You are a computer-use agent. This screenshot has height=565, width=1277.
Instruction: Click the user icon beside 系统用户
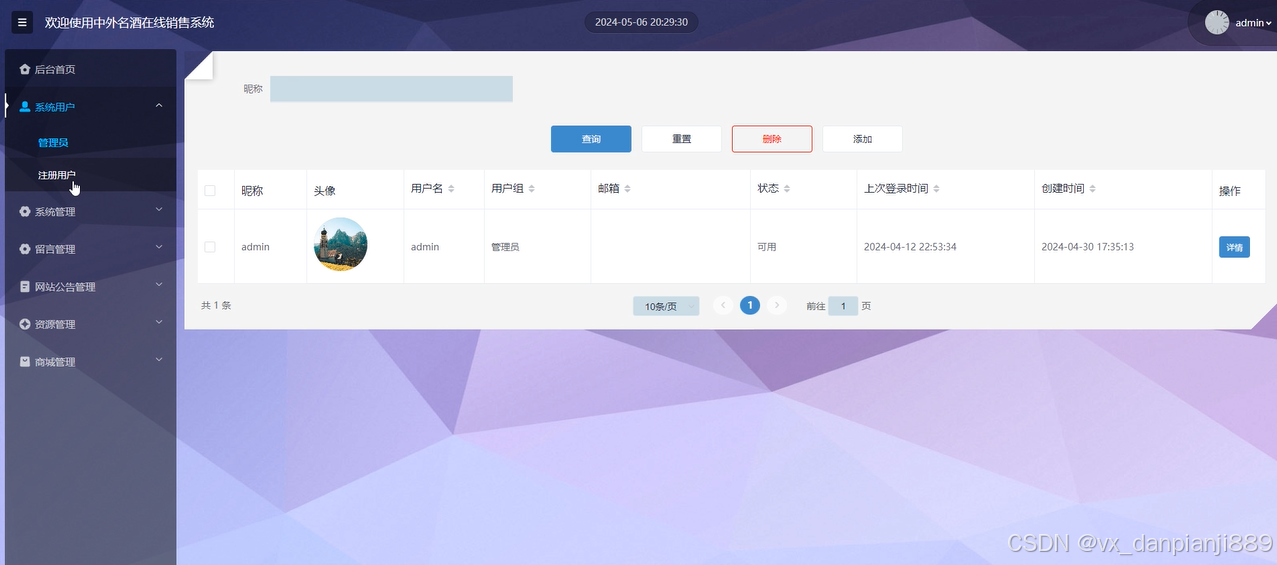pos(25,107)
